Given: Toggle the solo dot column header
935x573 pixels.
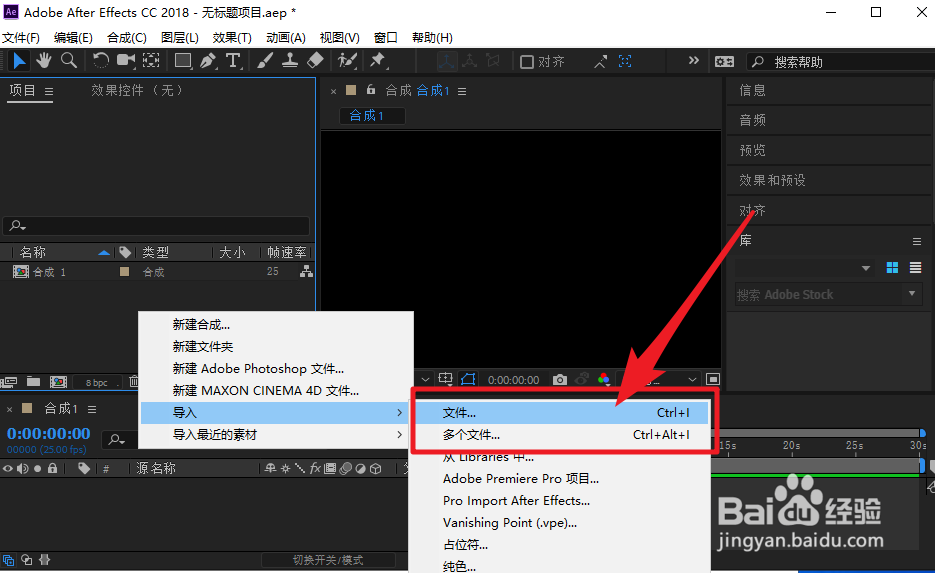Looking at the screenshot, I should coord(38,469).
